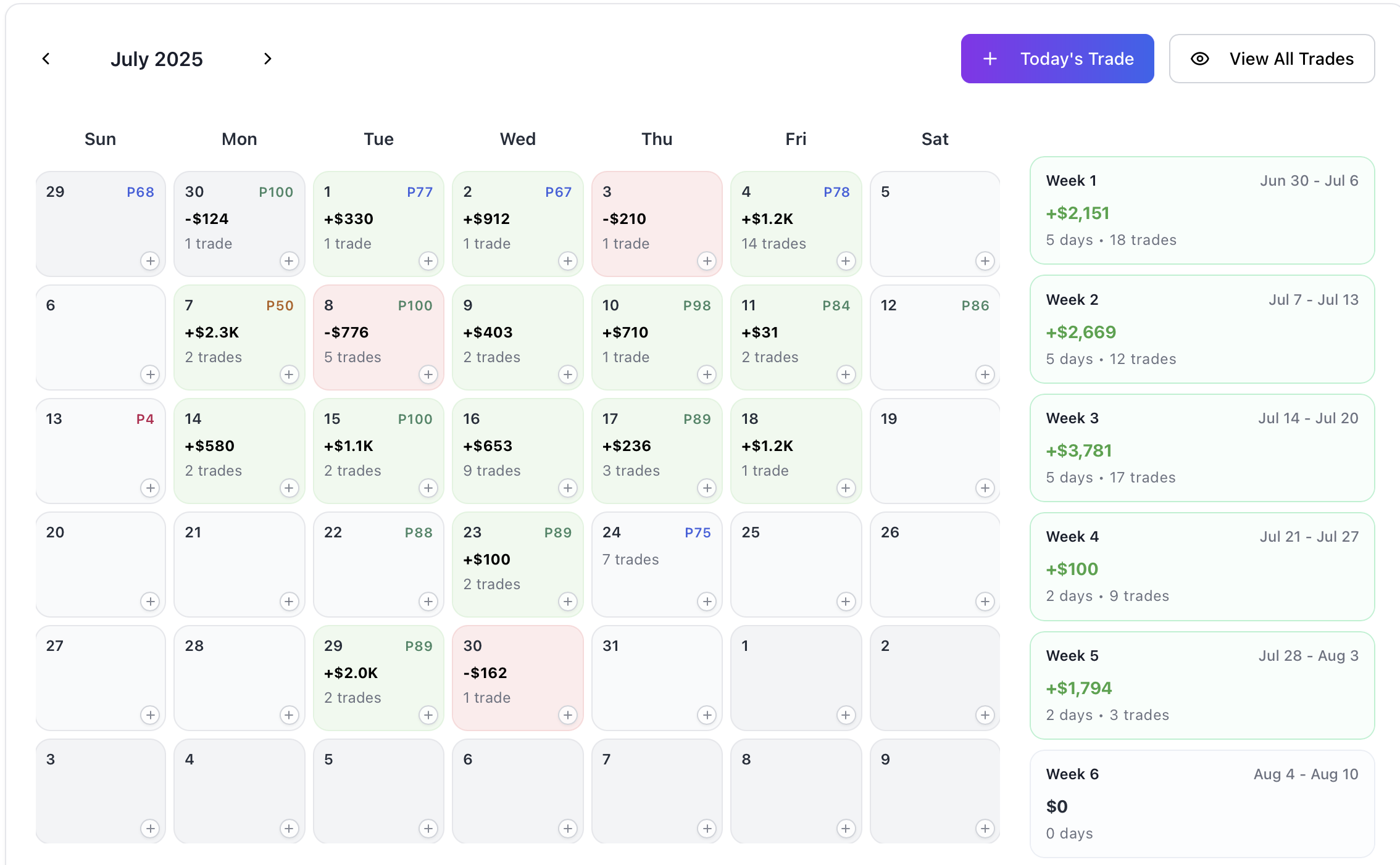This screenshot has width=1400, height=865.
Task: Add a trade on empty July 6 cell
Action: [150, 375]
